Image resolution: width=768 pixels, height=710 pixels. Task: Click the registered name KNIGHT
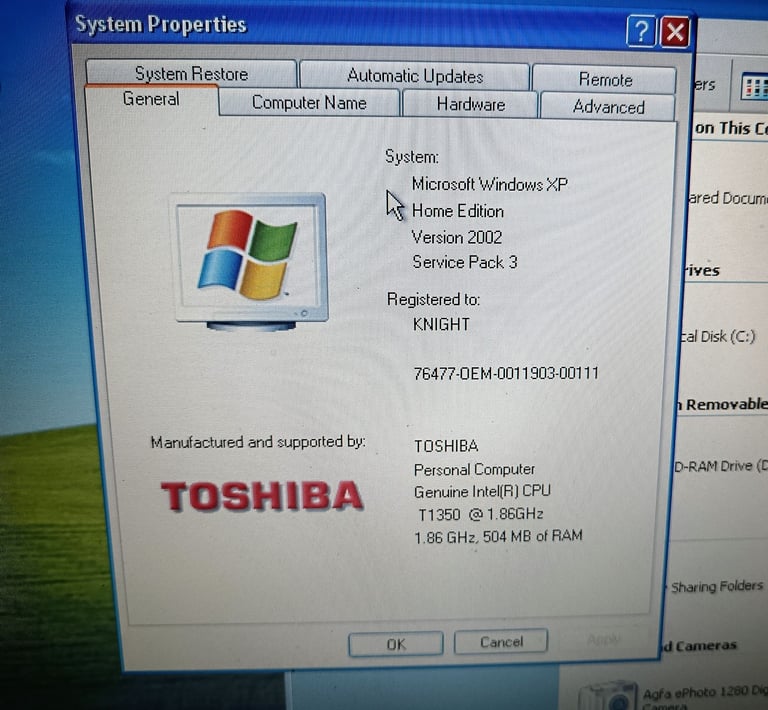(441, 324)
